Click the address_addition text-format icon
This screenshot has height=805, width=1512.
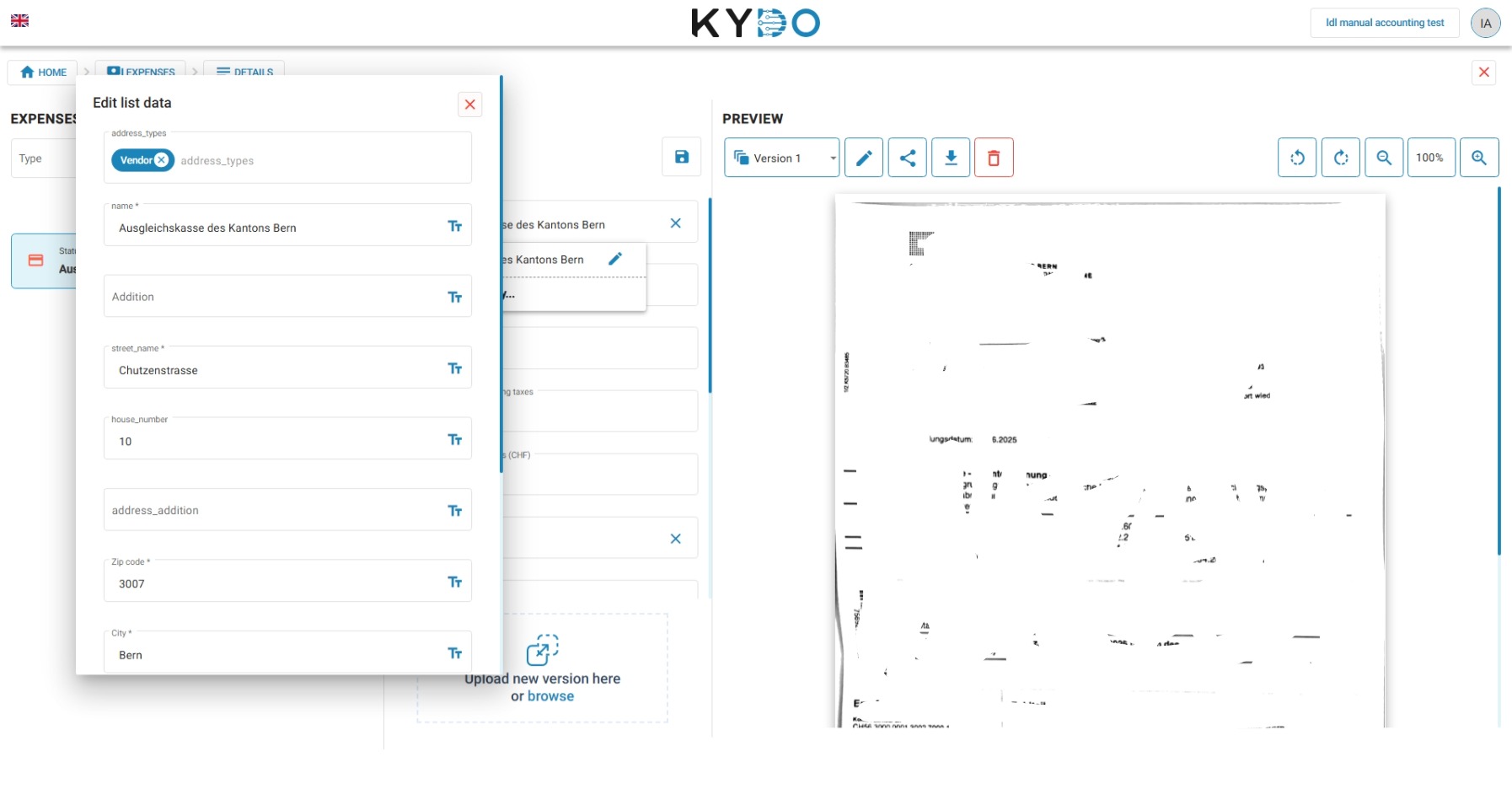(455, 511)
